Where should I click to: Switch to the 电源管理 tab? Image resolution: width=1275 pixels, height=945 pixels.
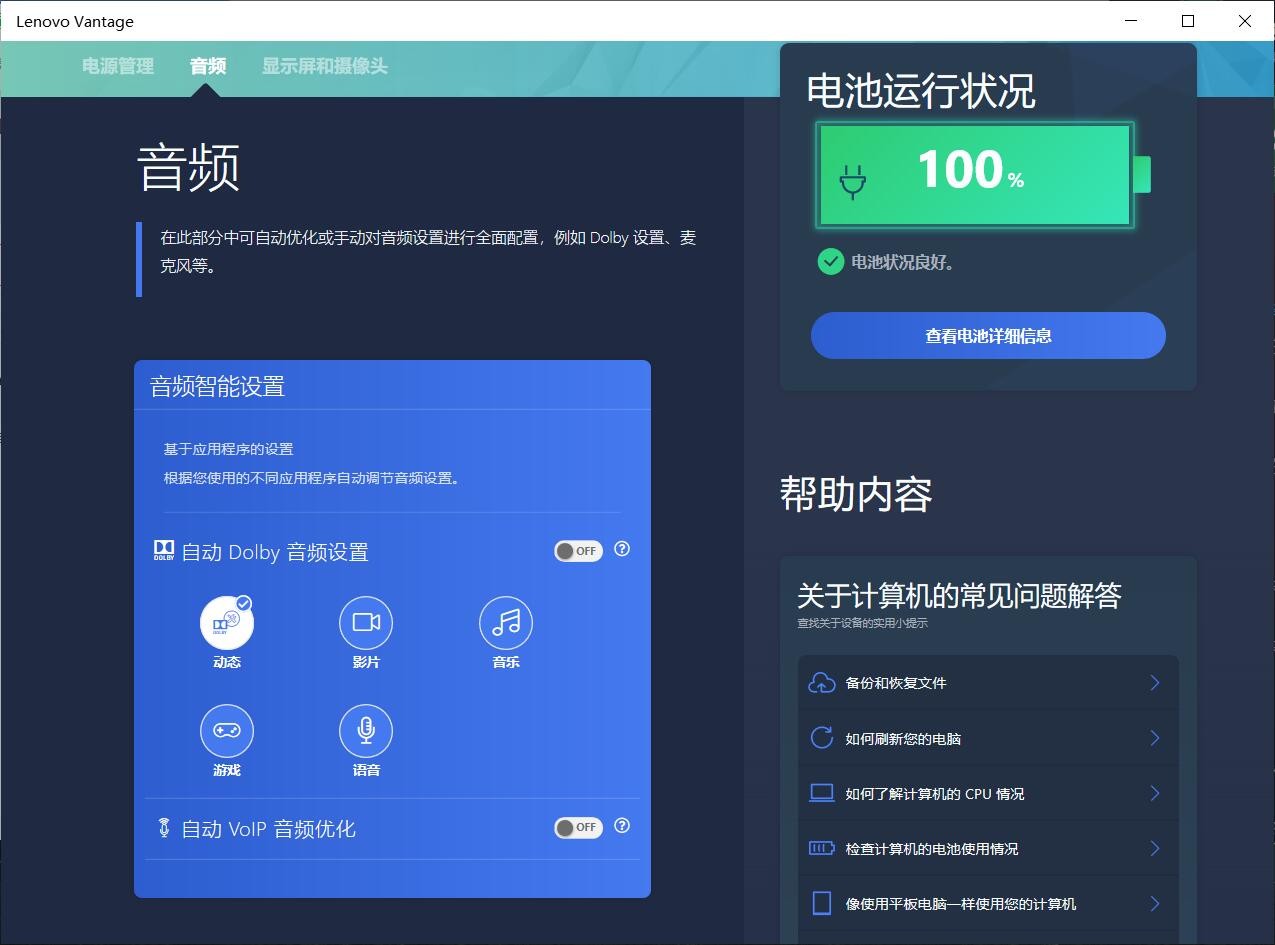(x=118, y=66)
